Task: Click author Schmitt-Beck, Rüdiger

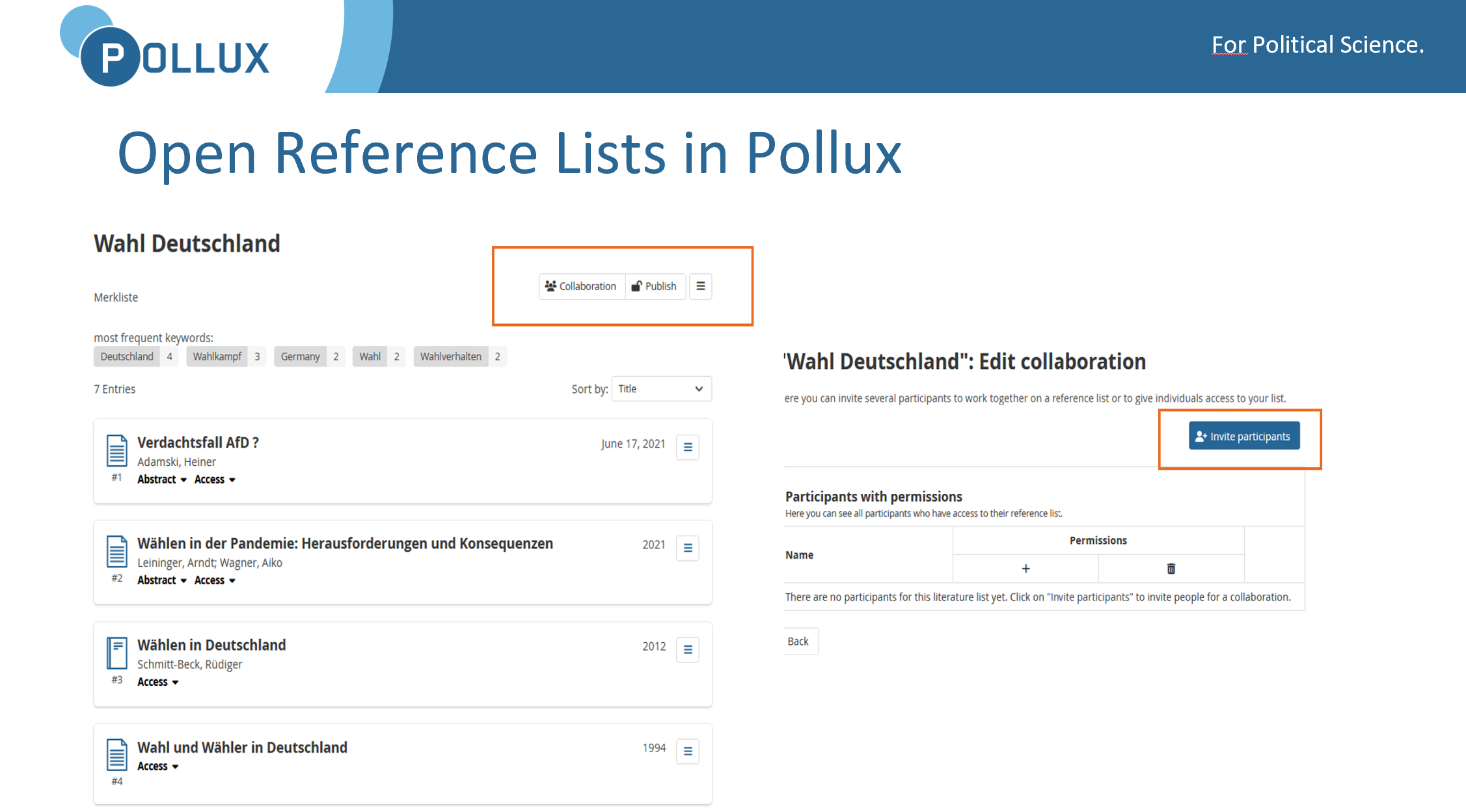Action: 189,664
